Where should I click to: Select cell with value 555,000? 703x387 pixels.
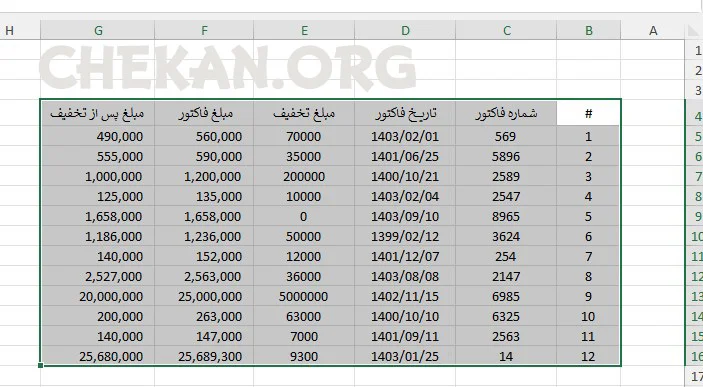point(98,156)
